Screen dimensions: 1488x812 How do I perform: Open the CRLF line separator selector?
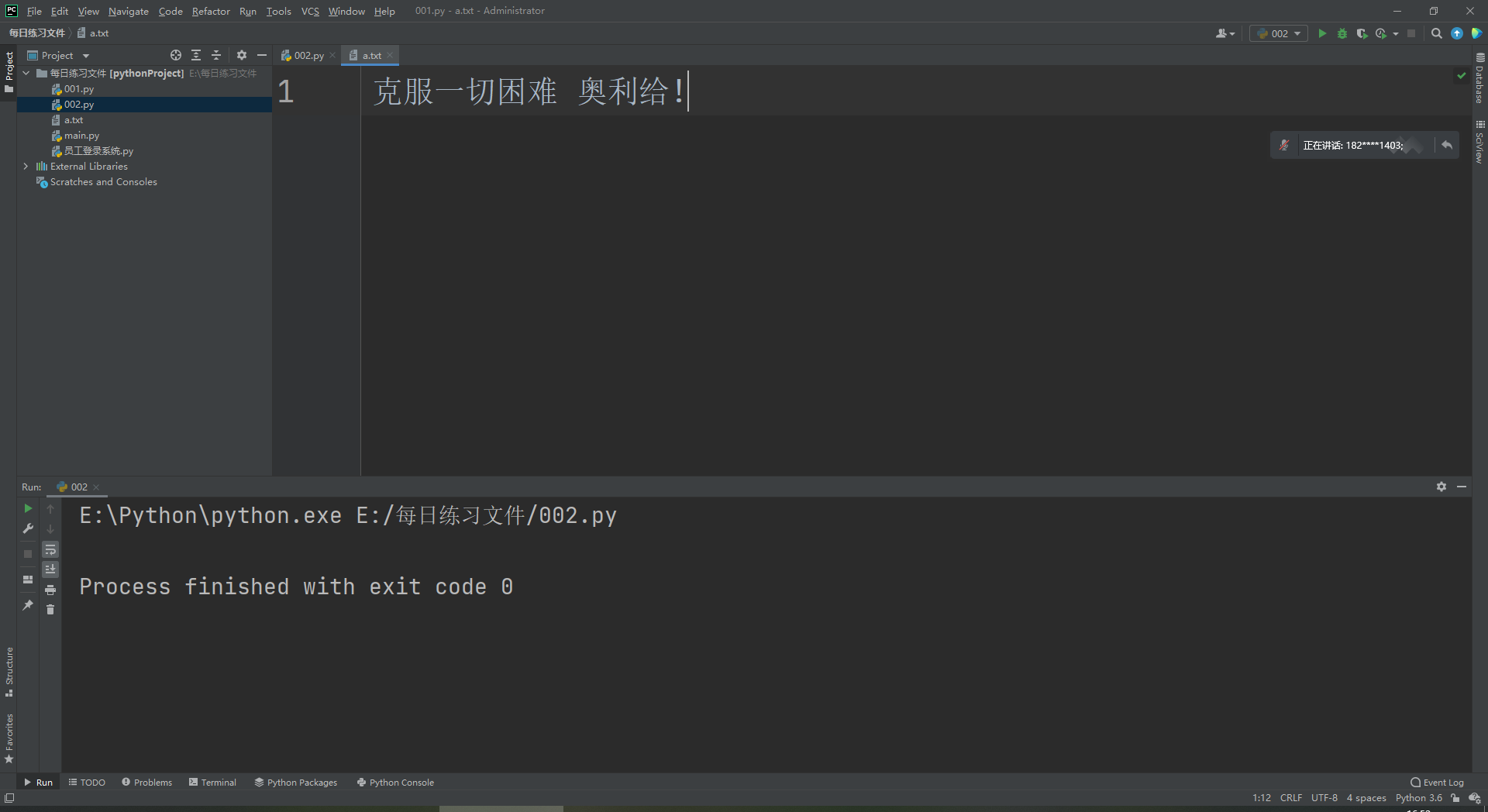(x=1291, y=798)
